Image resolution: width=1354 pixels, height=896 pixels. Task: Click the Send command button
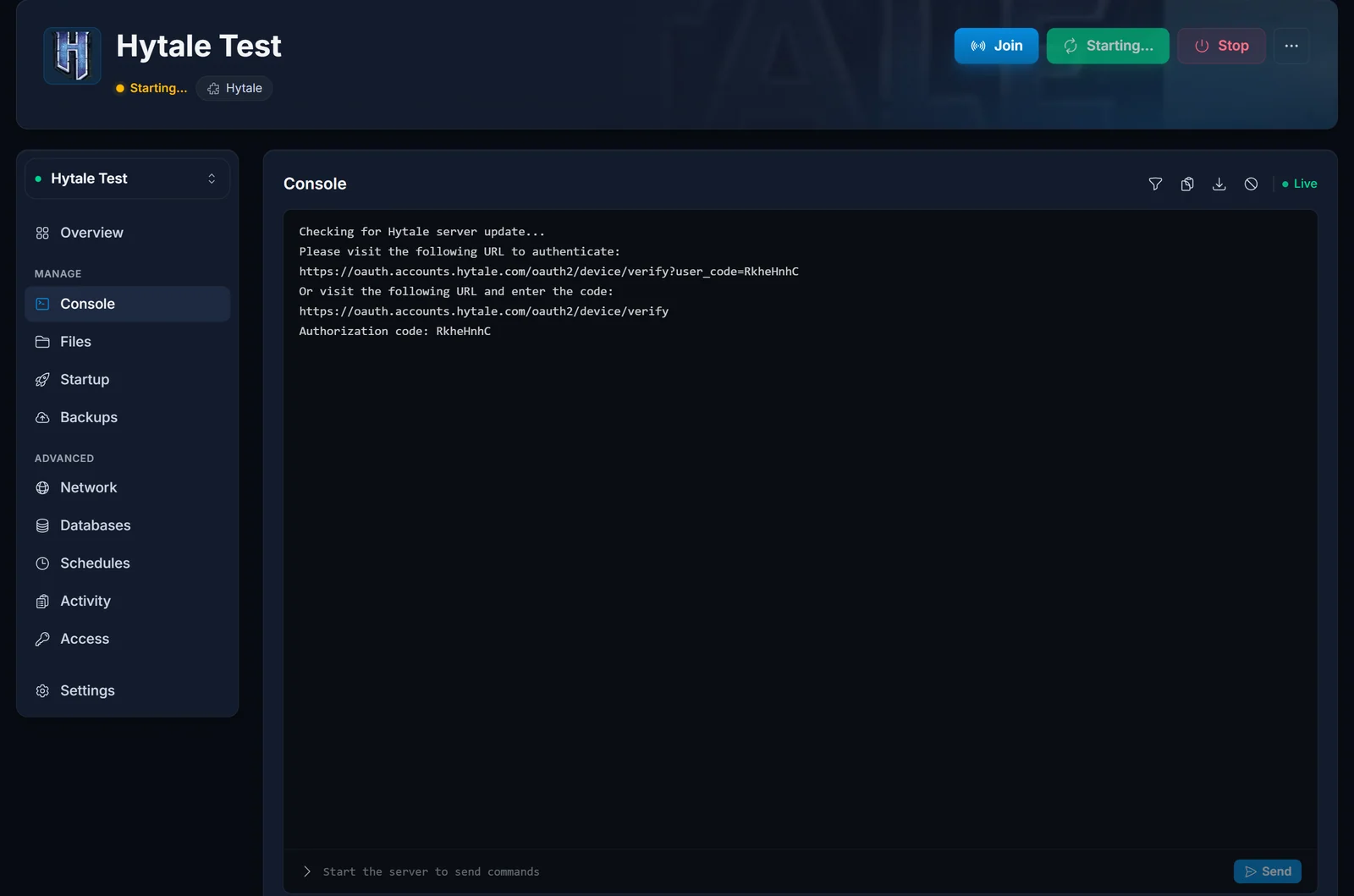click(x=1268, y=871)
